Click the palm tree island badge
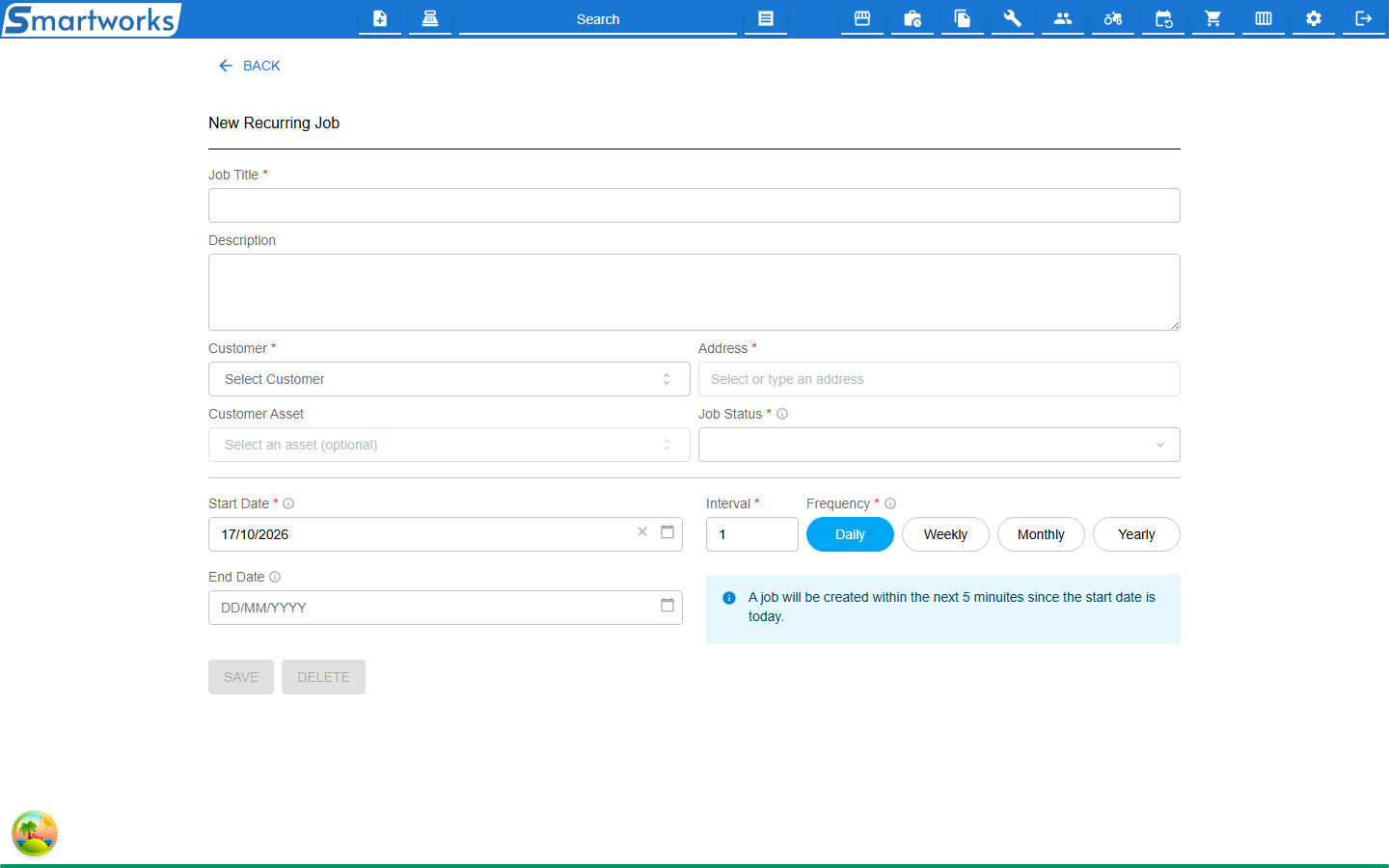 [x=35, y=833]
